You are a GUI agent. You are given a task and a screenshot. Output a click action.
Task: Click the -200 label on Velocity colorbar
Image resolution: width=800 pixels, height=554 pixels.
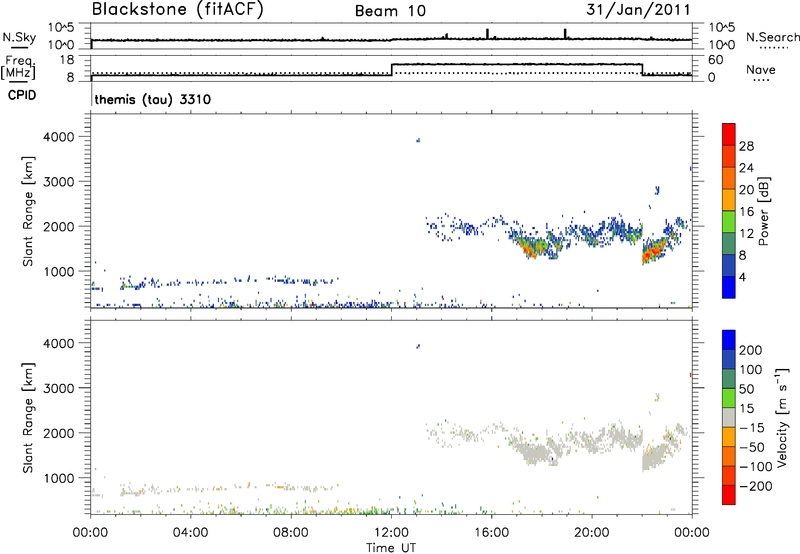click(756, 486)
